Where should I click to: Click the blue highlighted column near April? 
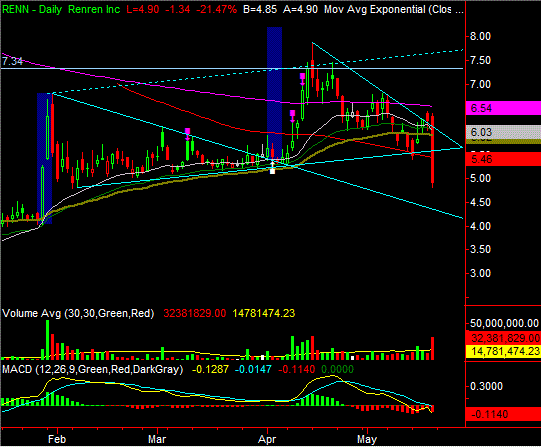(275, 93)
